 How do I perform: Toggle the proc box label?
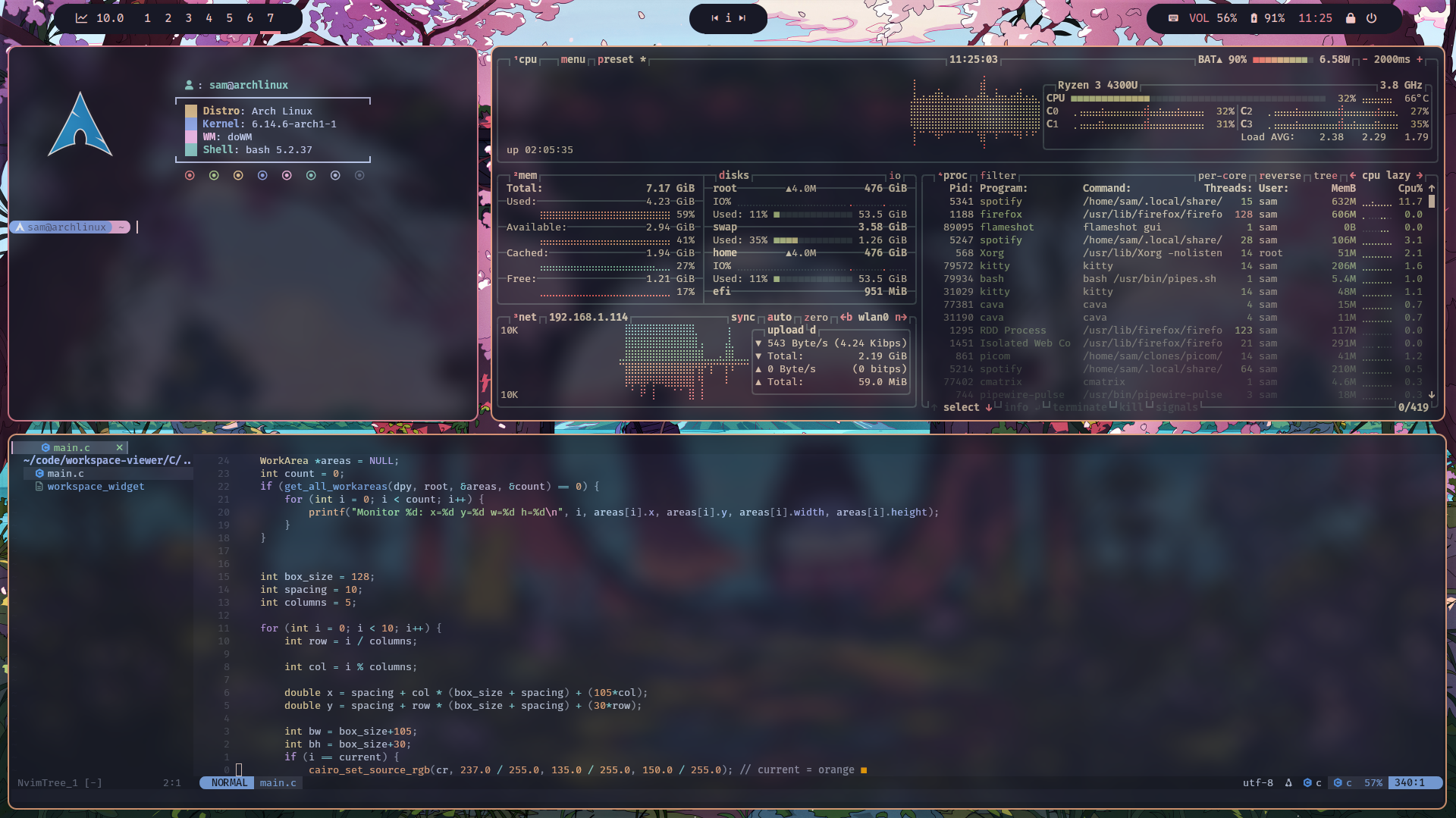tap(952, 175)
